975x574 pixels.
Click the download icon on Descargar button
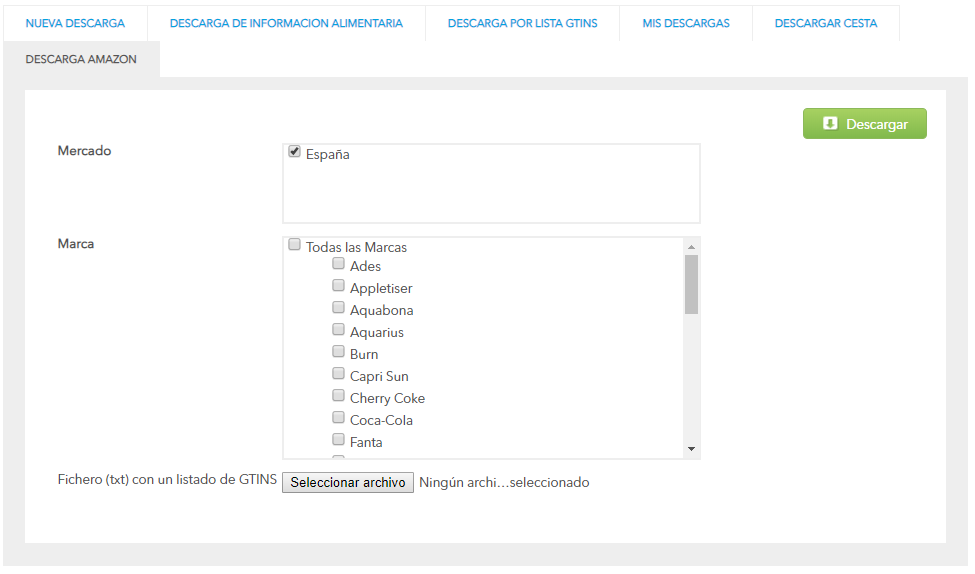tap(830, 123)
